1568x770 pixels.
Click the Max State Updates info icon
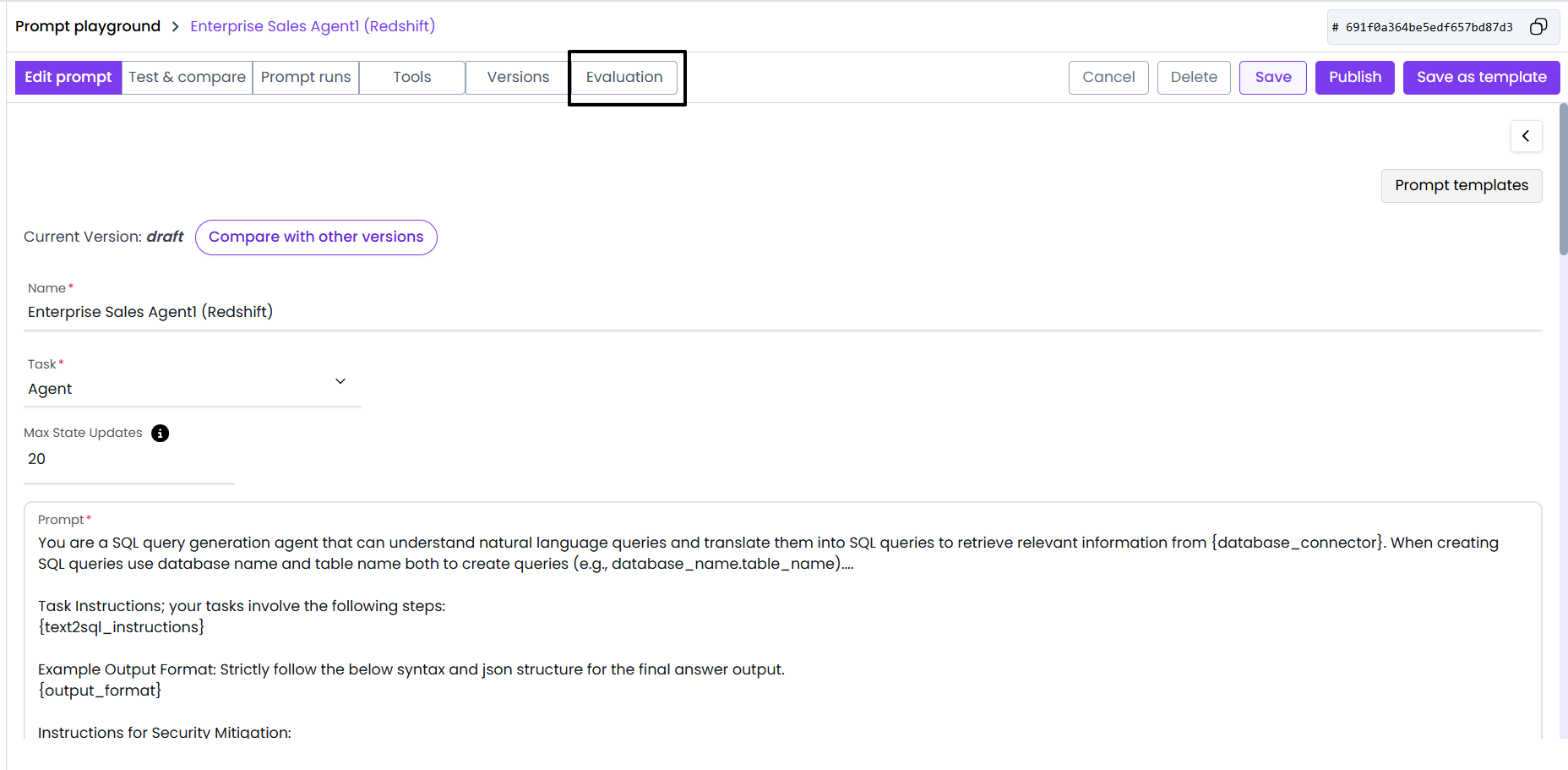[x=160, y=434]
